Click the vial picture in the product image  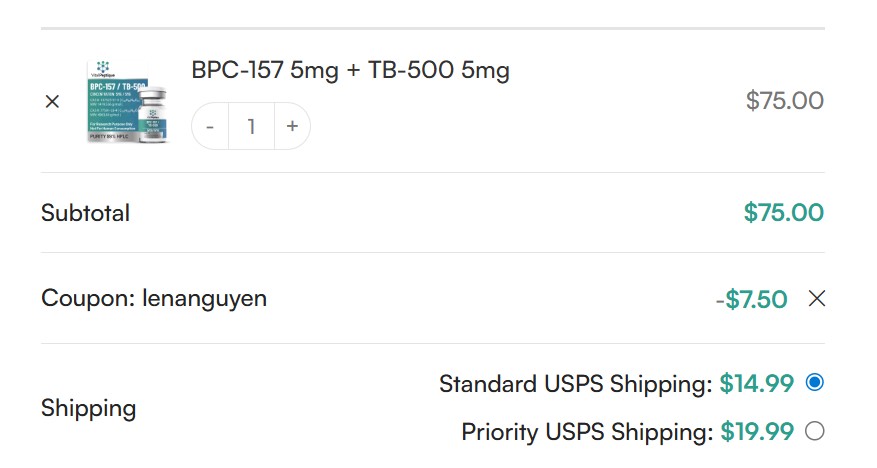(x=153, y=115)
